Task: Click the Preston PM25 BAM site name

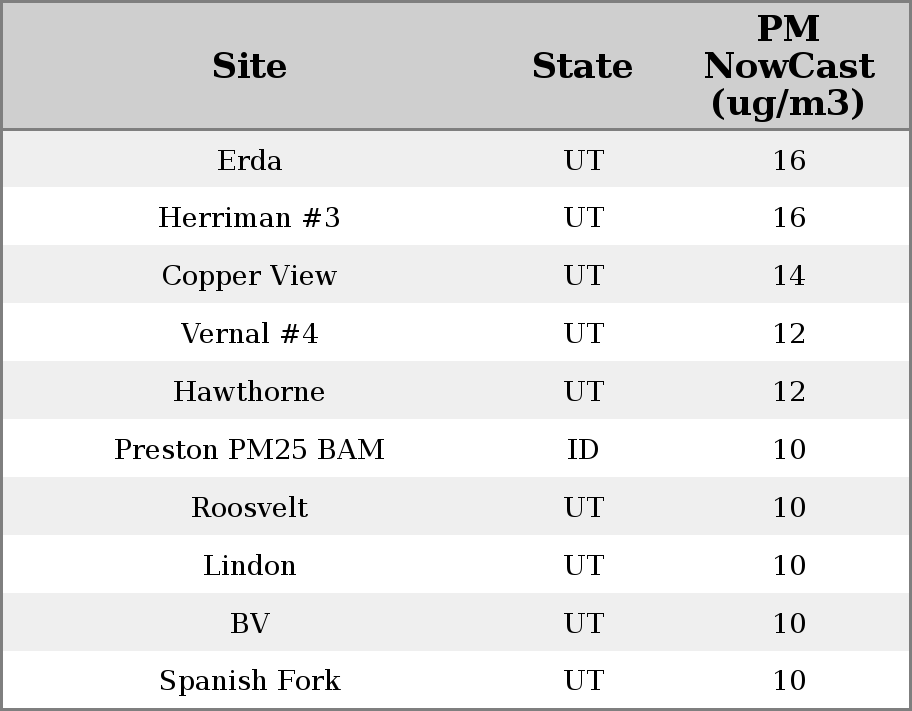Action: [x=249, y=450]
